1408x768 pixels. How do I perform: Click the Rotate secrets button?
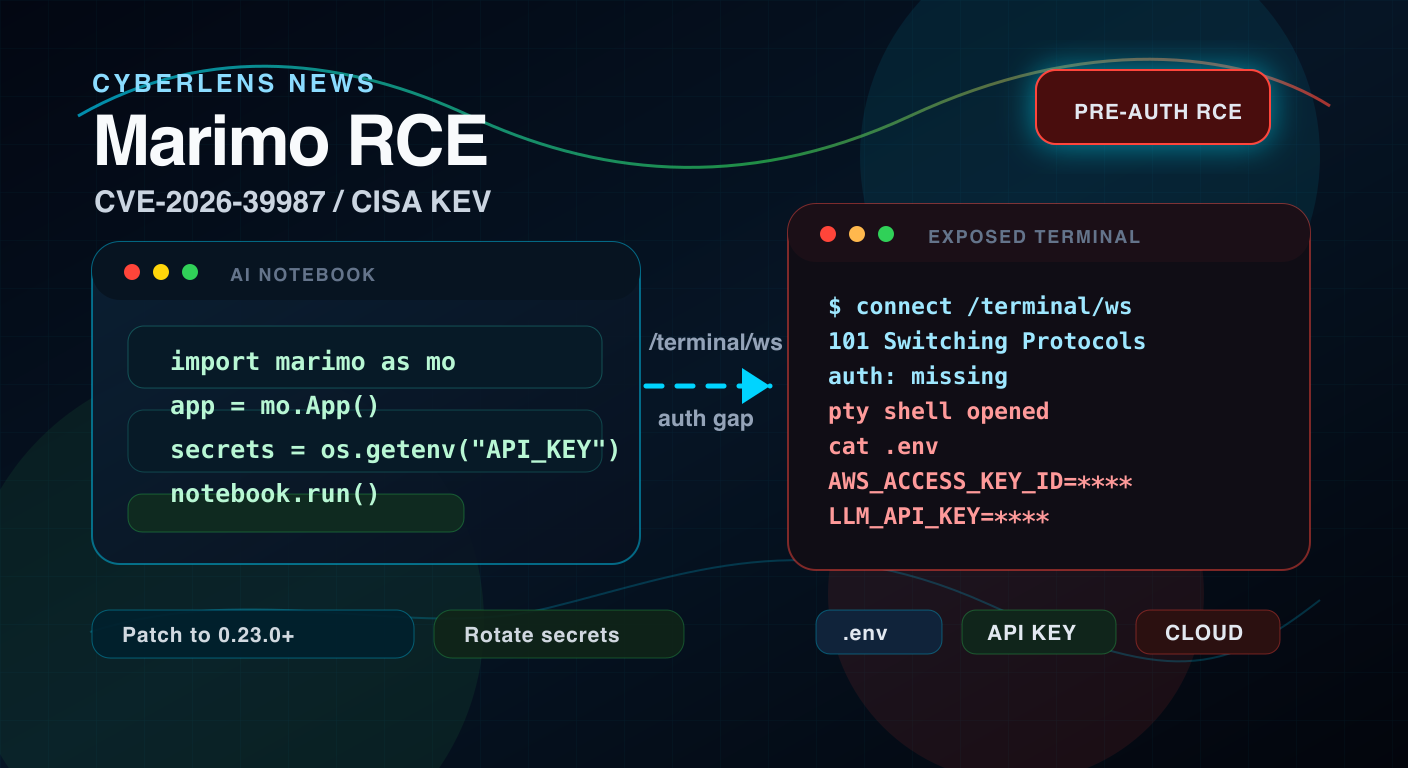pos(558,634)
